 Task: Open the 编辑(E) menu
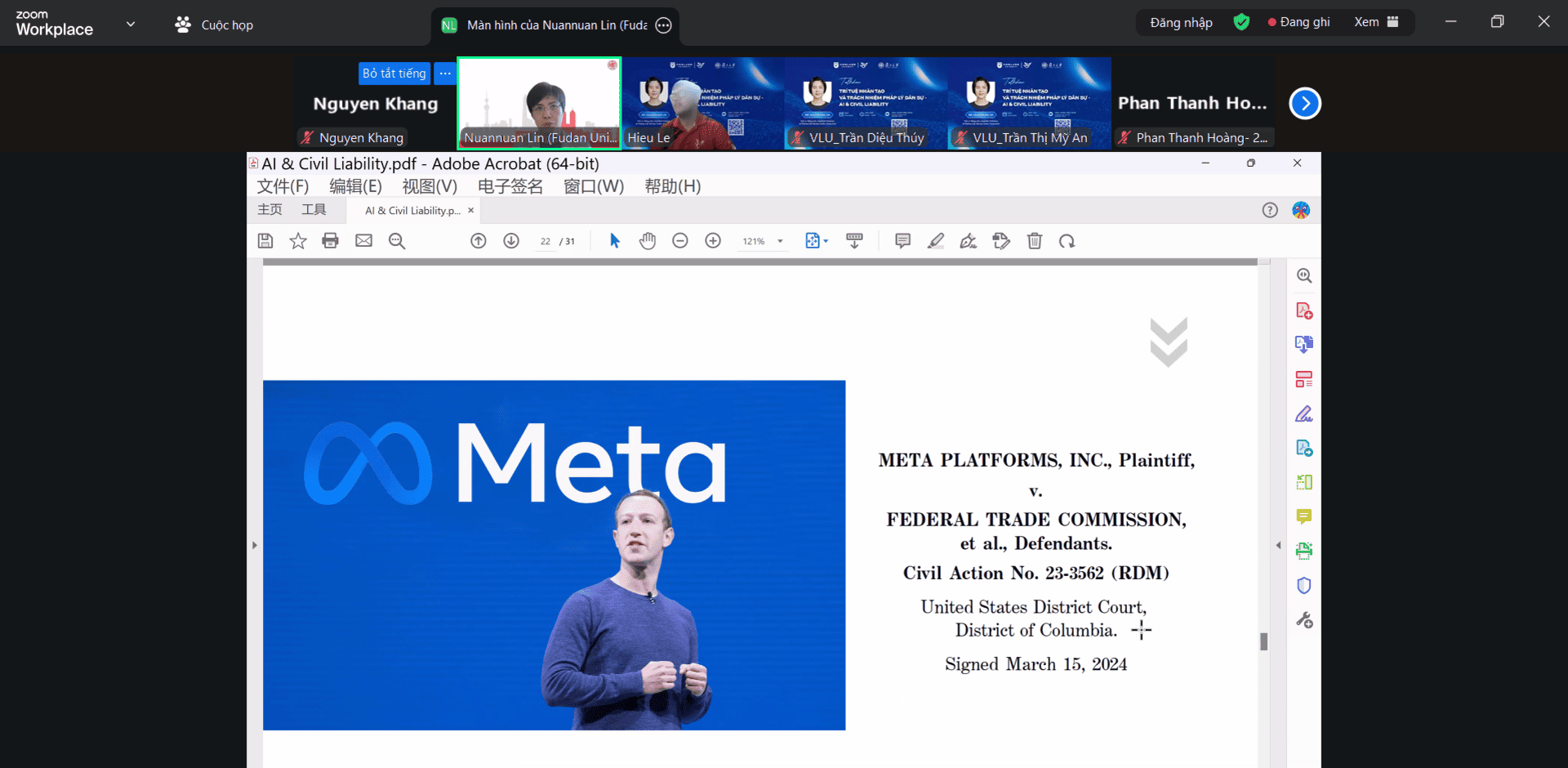[355, 186]
